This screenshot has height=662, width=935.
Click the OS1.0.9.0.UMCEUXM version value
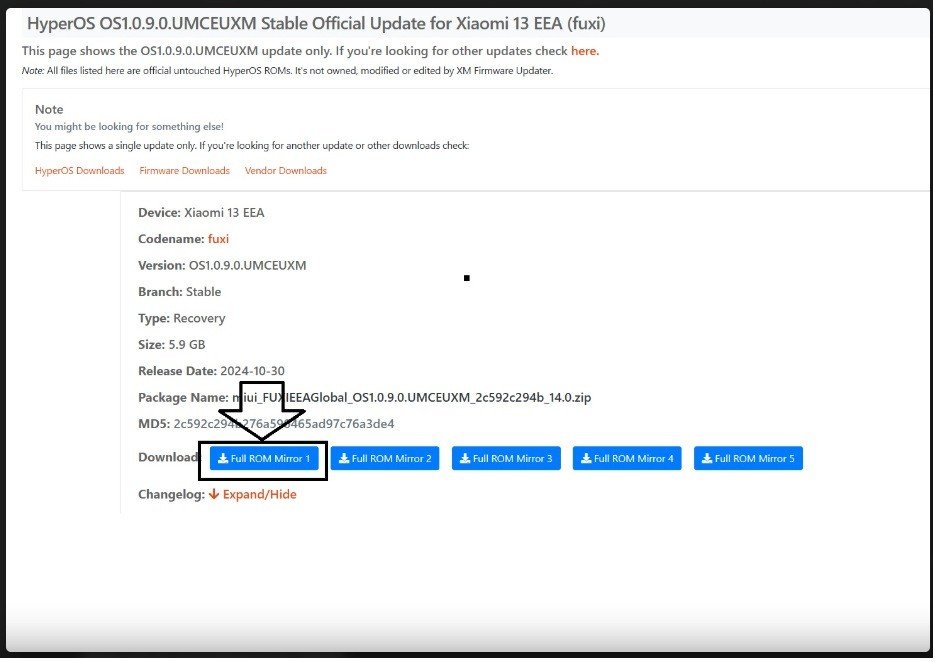[x=247, y=266]
